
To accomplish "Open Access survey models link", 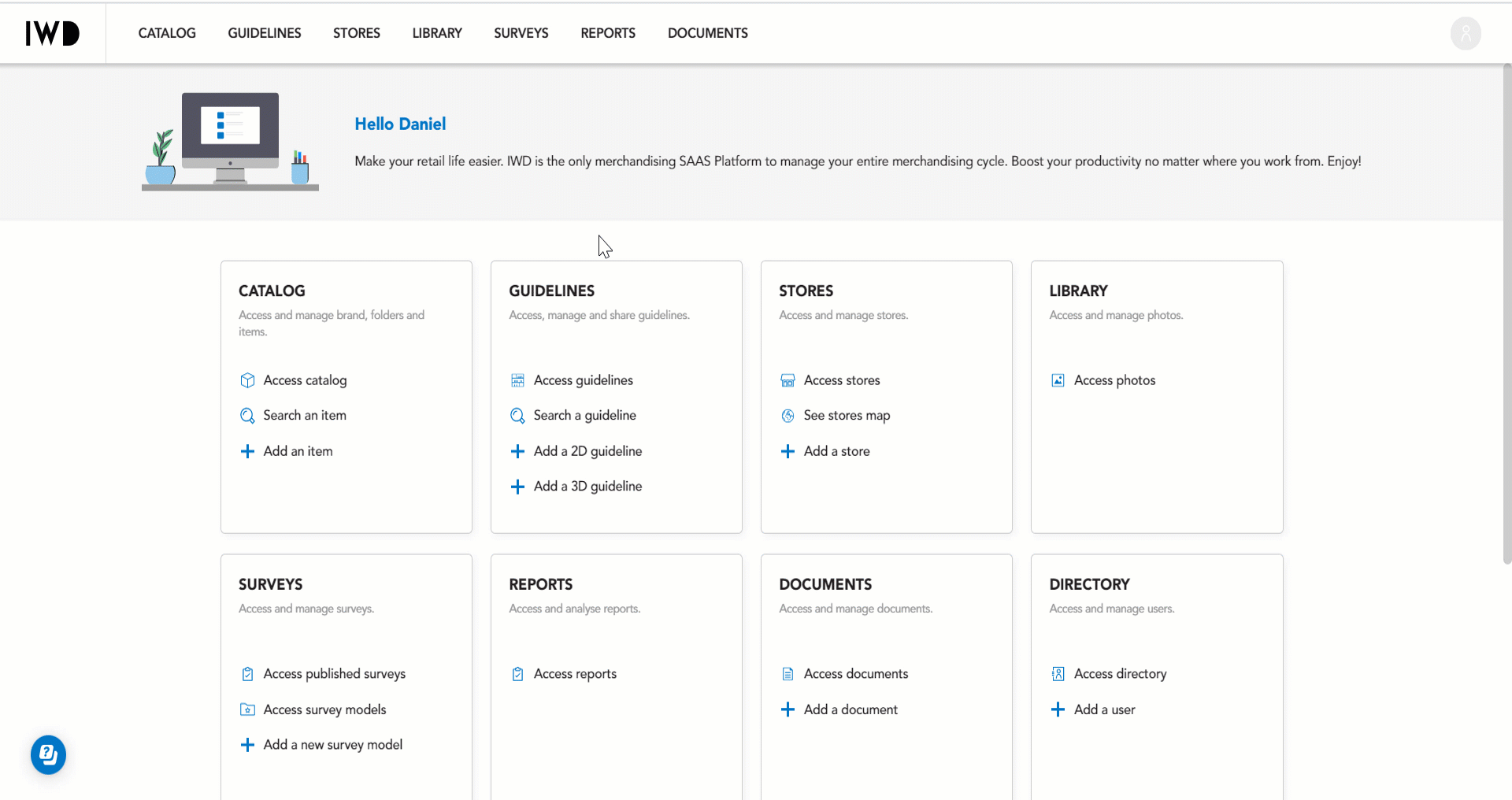I will coord(324,709).
